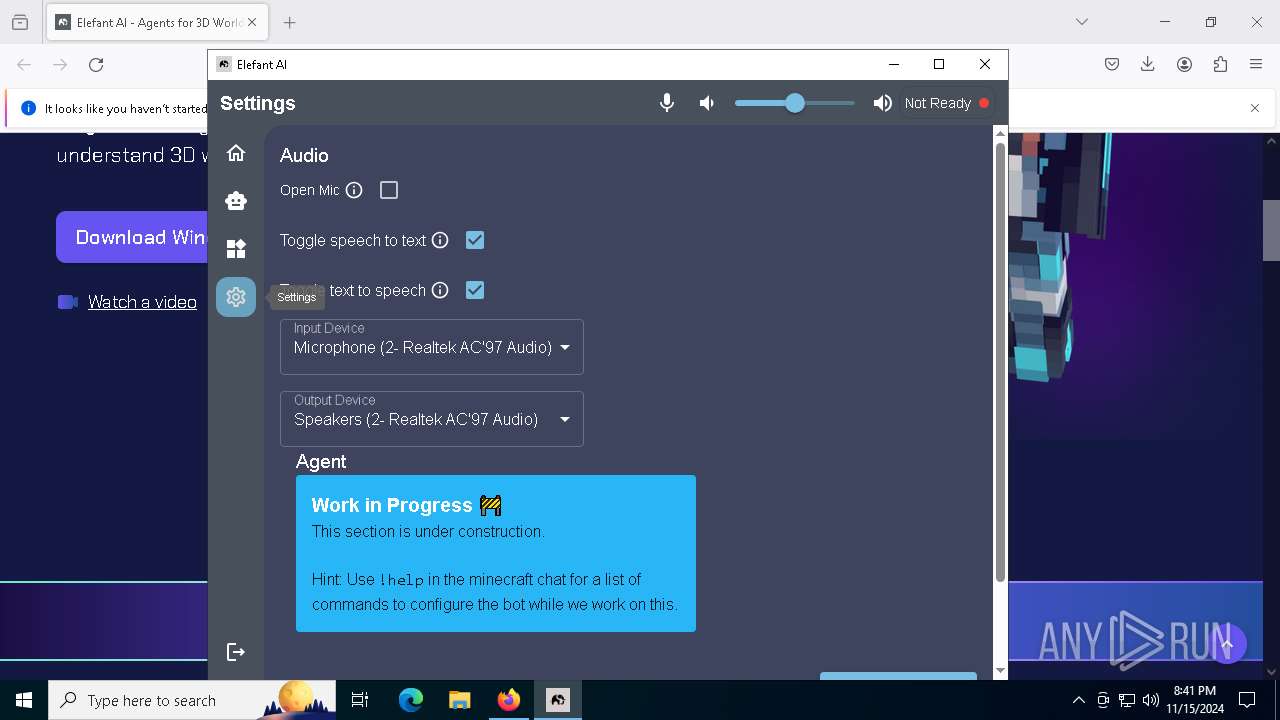
Task: Adjust the volume slider in header
Action: [795, 103]
